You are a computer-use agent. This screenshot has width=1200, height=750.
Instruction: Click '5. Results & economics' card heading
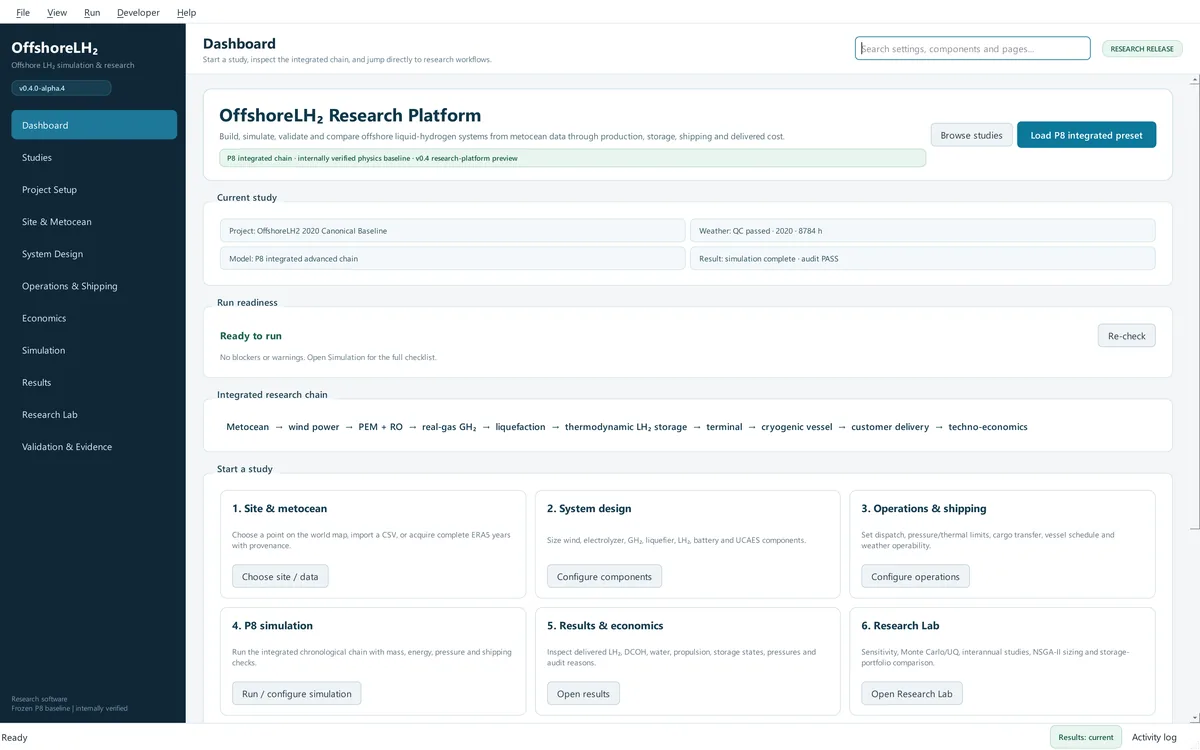[605, 626]
